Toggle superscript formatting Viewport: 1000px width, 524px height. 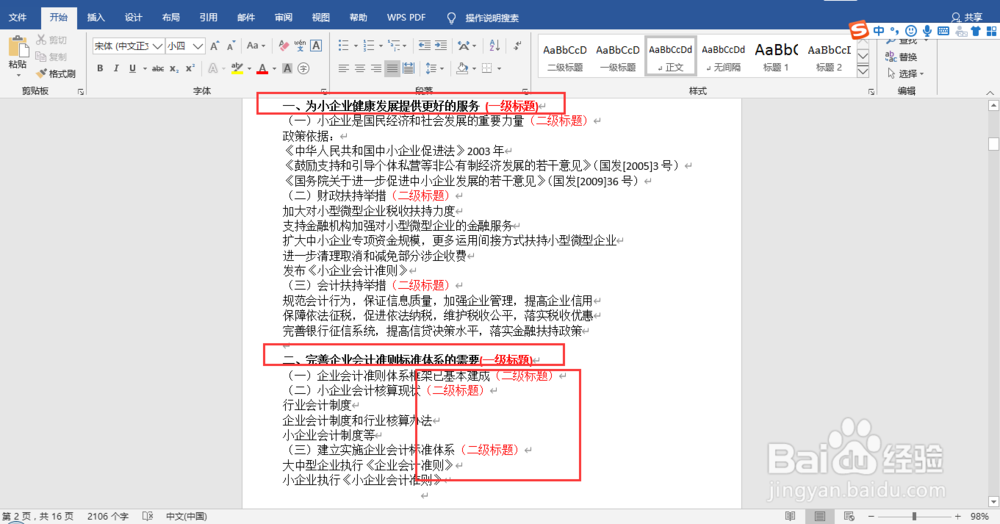[x=190, y=68]
